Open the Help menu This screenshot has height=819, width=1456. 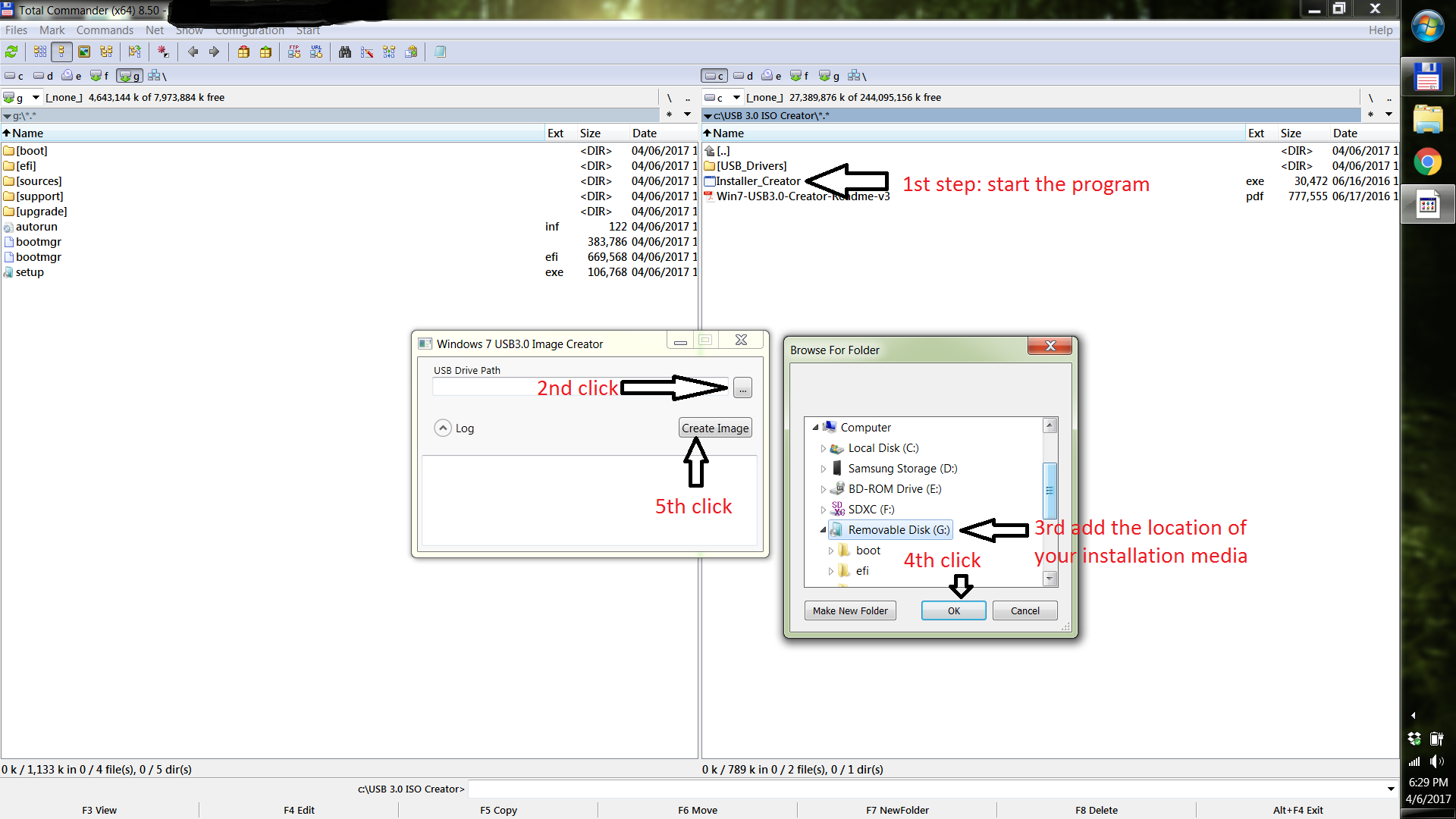coord(1380,30)
